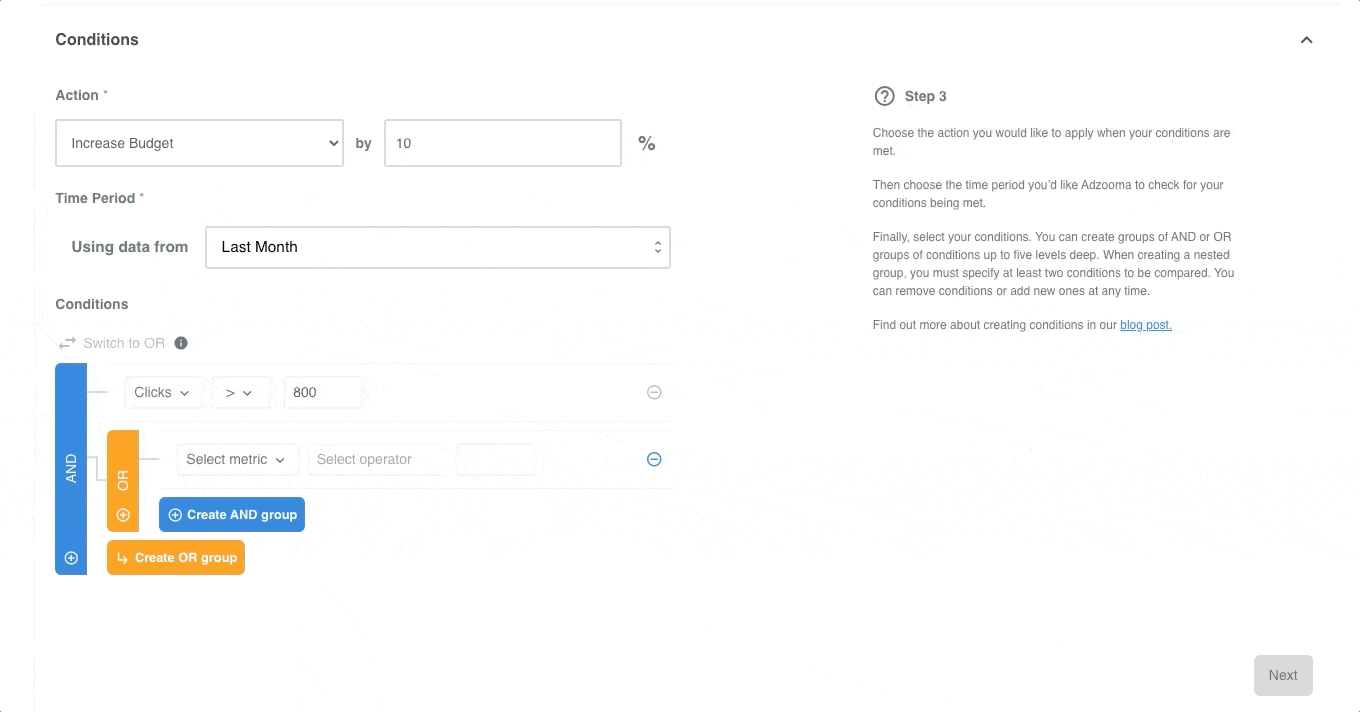
Task: Open the greater-than operator dropdown
Action: coord(240,392)
